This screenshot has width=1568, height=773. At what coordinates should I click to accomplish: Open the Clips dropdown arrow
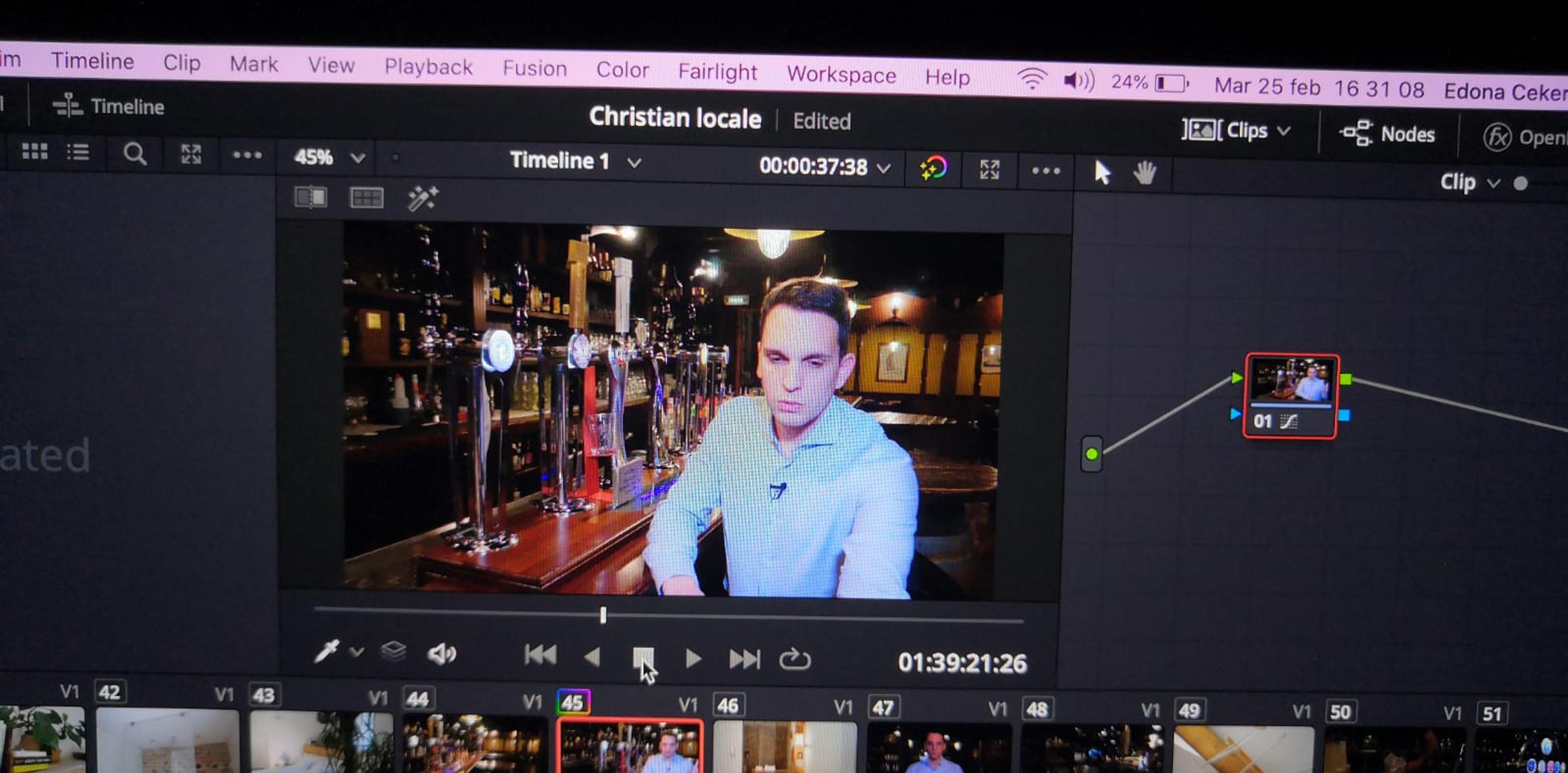[x=1284, y=131]
